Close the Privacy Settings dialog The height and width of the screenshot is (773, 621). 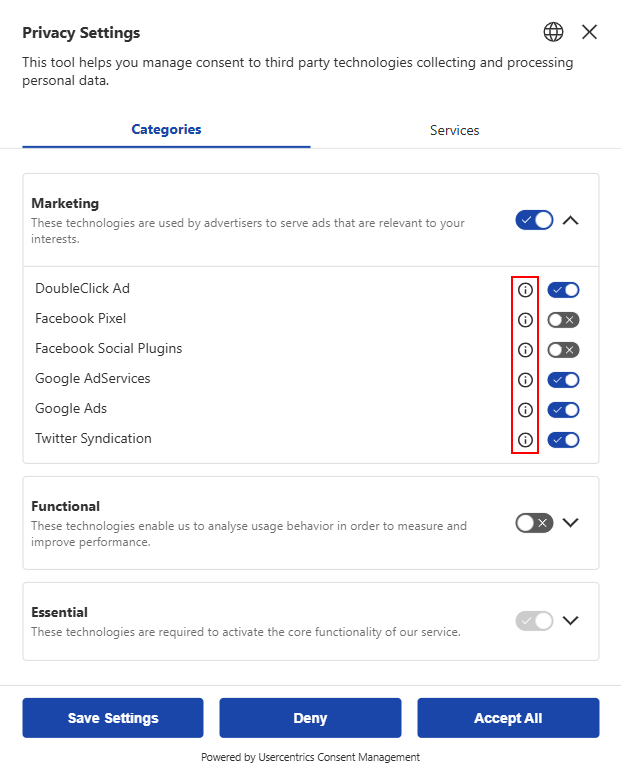click(x=589, y=32)
